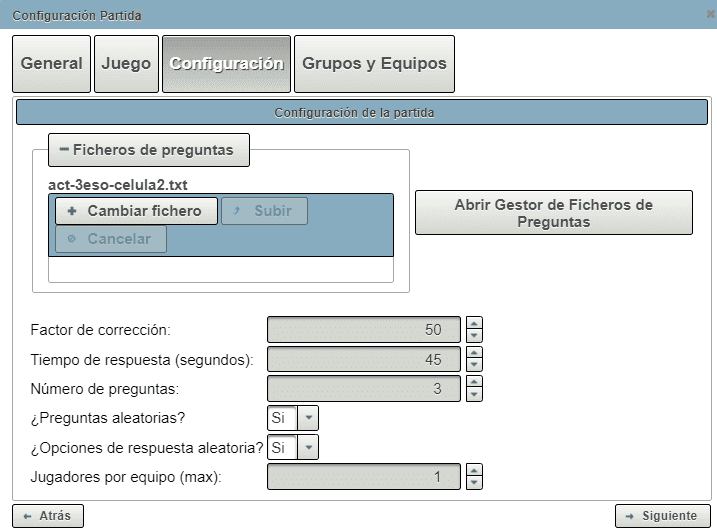Go back with the Atrás button
This screenshot has height=532, width=717.
(x=48, y=516)
